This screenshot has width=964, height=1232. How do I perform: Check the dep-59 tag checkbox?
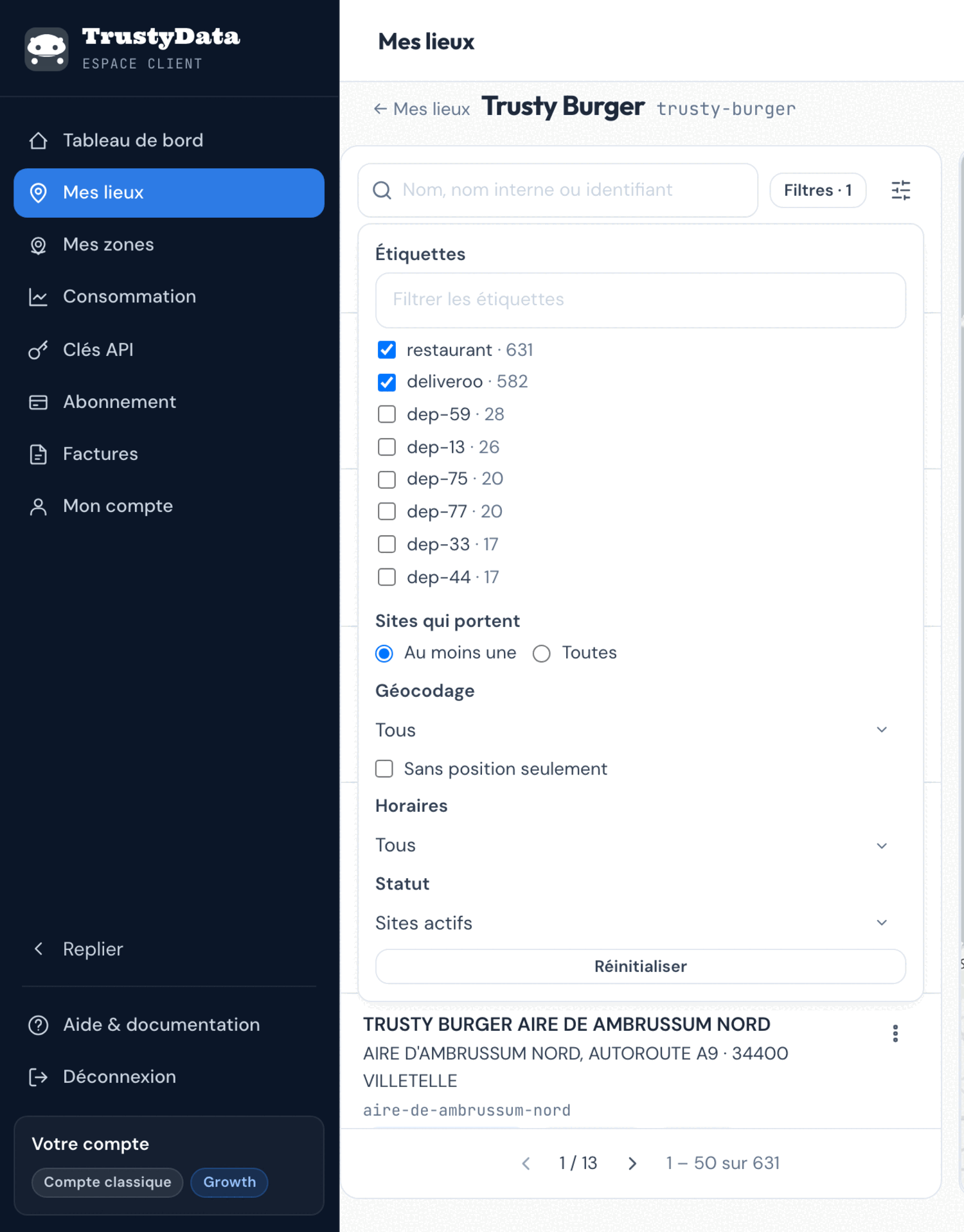(x=386, y=414)
